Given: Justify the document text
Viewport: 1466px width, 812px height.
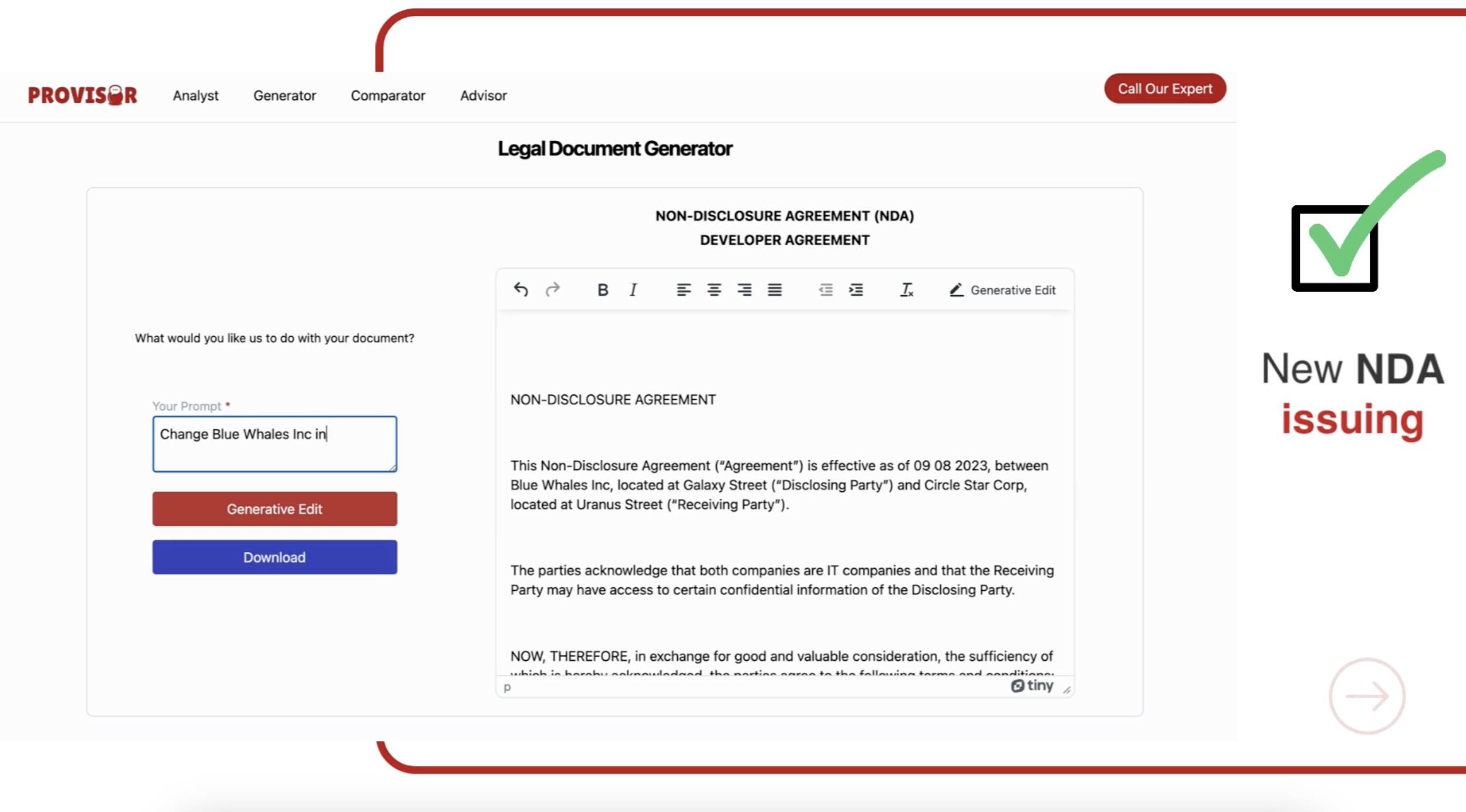Looking at the screenshot, I should coord(775,290).
